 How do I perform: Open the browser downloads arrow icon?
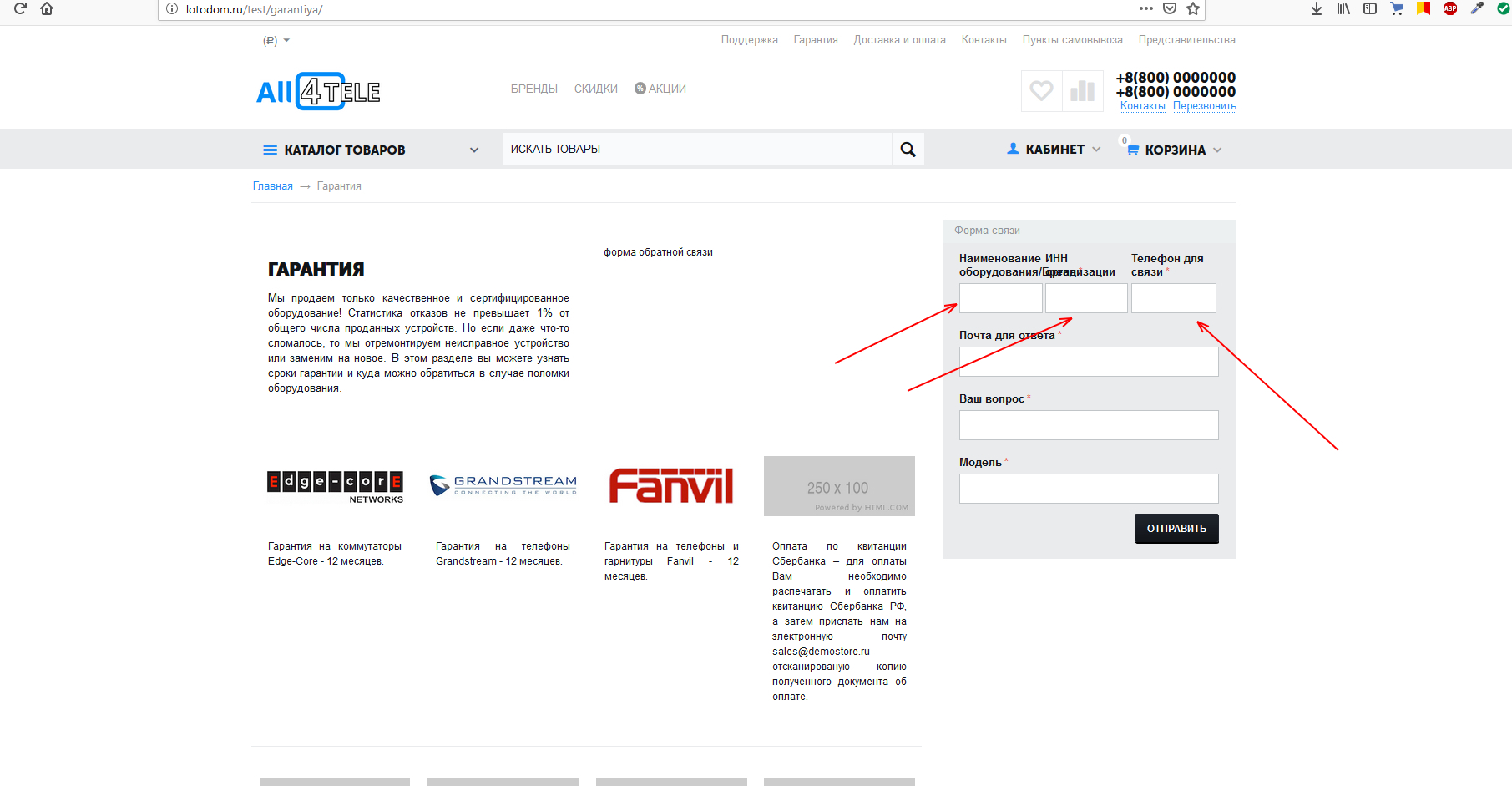click(x=1317, y=9)
